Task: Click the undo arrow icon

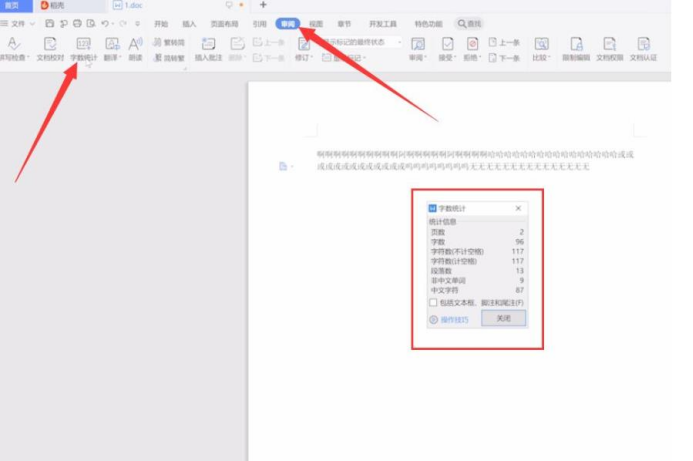Action: tap(105, 23)
